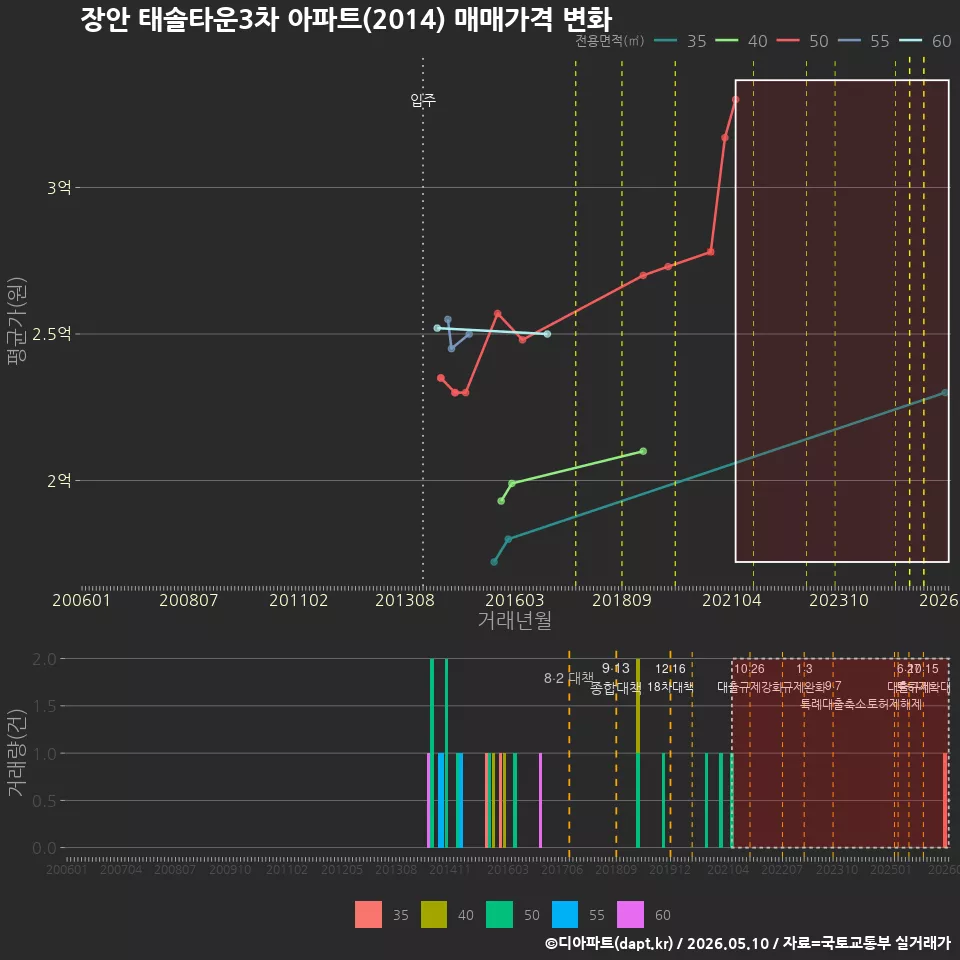Click the '18차대책' annotation
960x960 pixels.
670,687
